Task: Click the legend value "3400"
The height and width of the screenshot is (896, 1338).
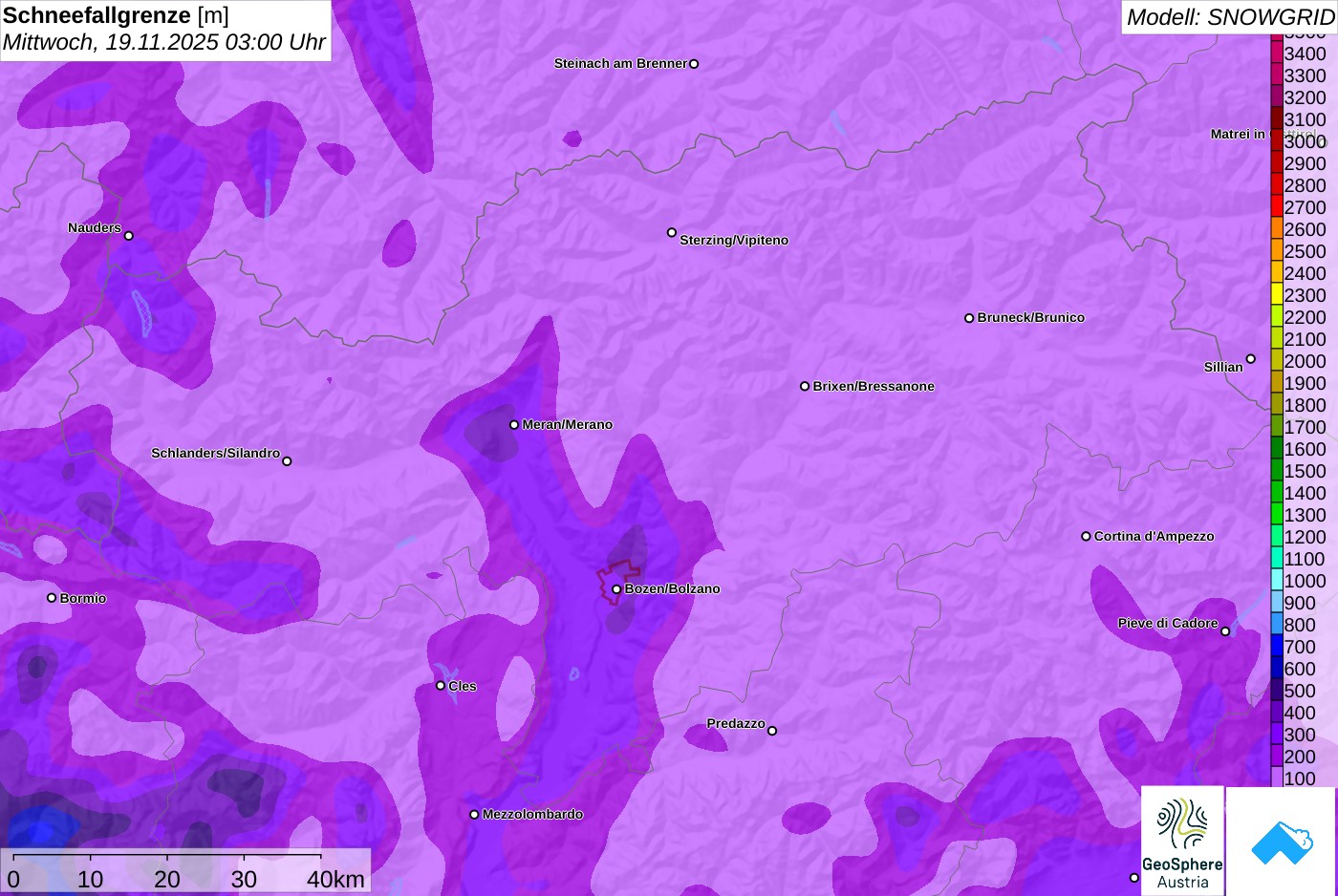Action: [x=1306, y=54]
